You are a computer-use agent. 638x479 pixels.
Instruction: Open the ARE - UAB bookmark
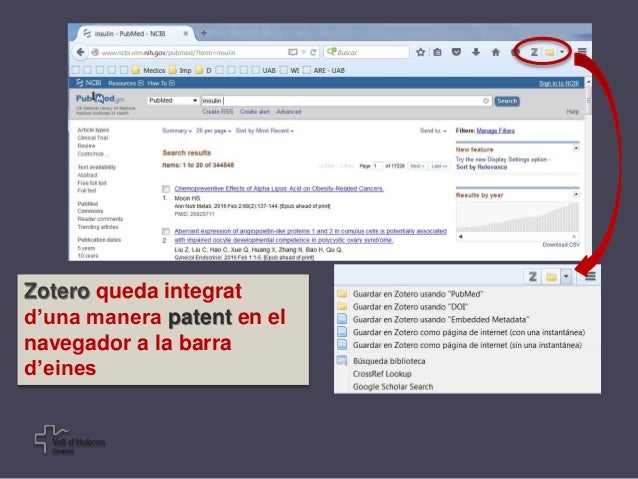[x=324, y=70]
